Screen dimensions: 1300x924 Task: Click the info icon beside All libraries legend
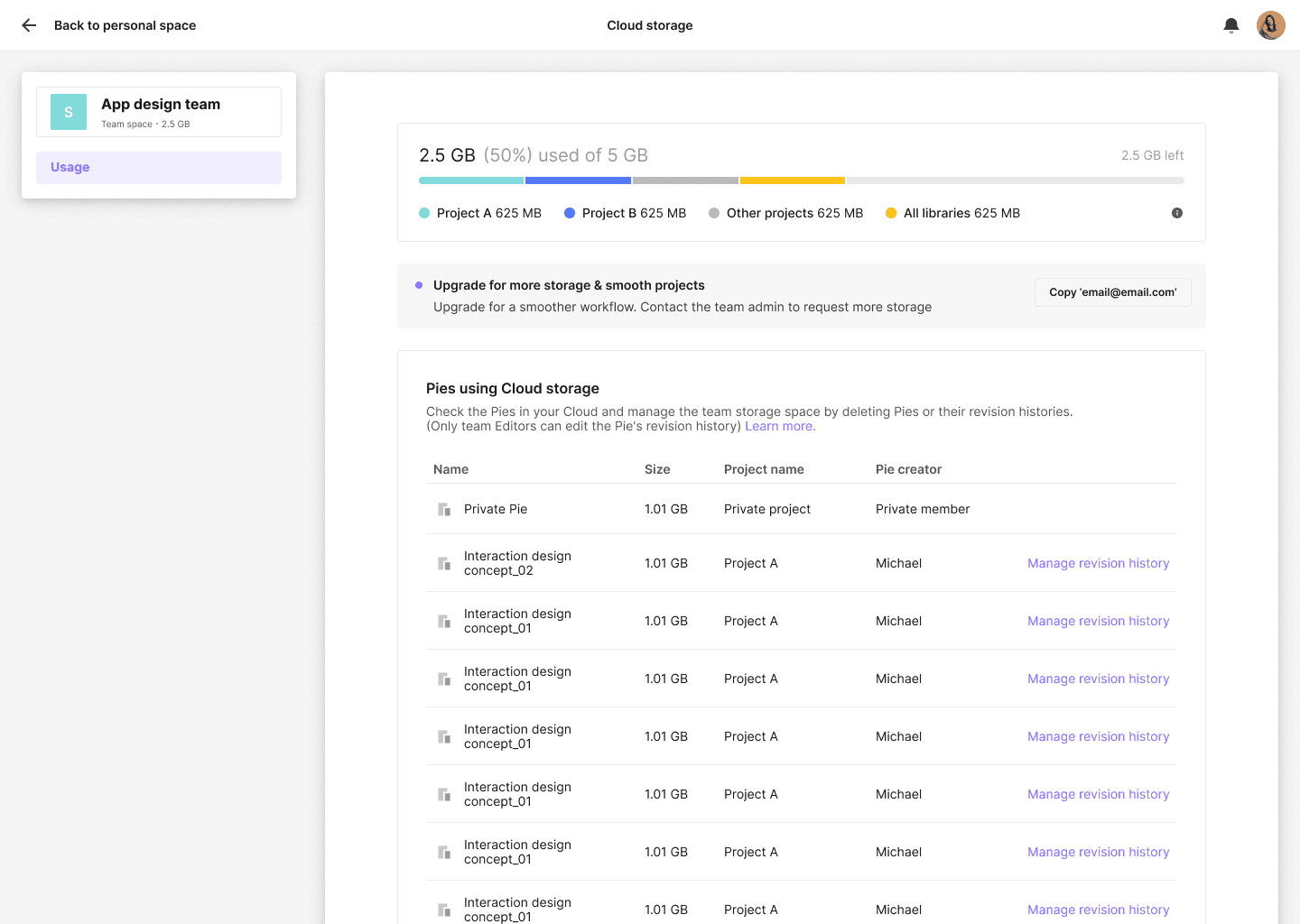click(x=1176, y=212)
